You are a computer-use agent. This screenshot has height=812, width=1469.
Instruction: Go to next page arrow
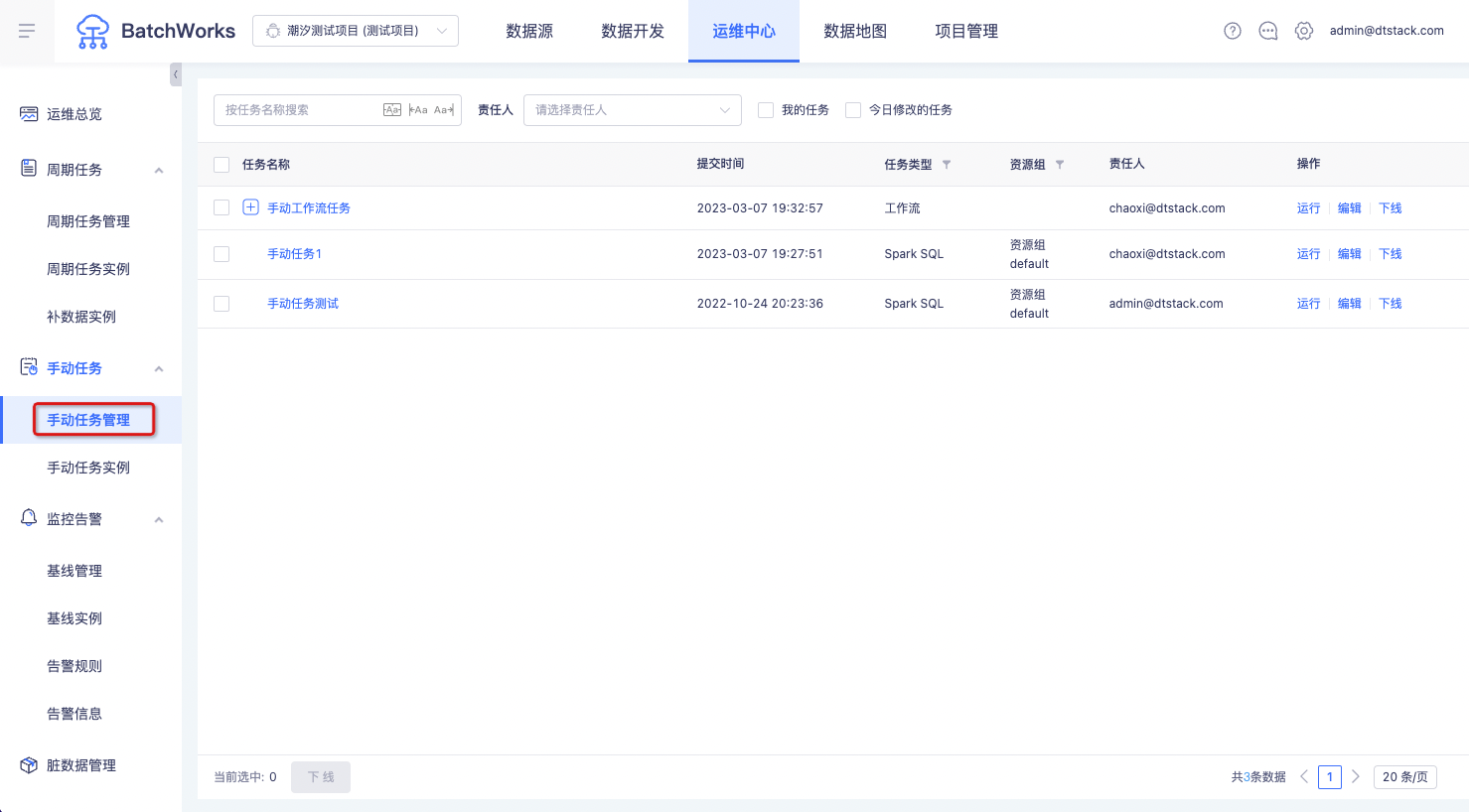tap(1356, 776)
